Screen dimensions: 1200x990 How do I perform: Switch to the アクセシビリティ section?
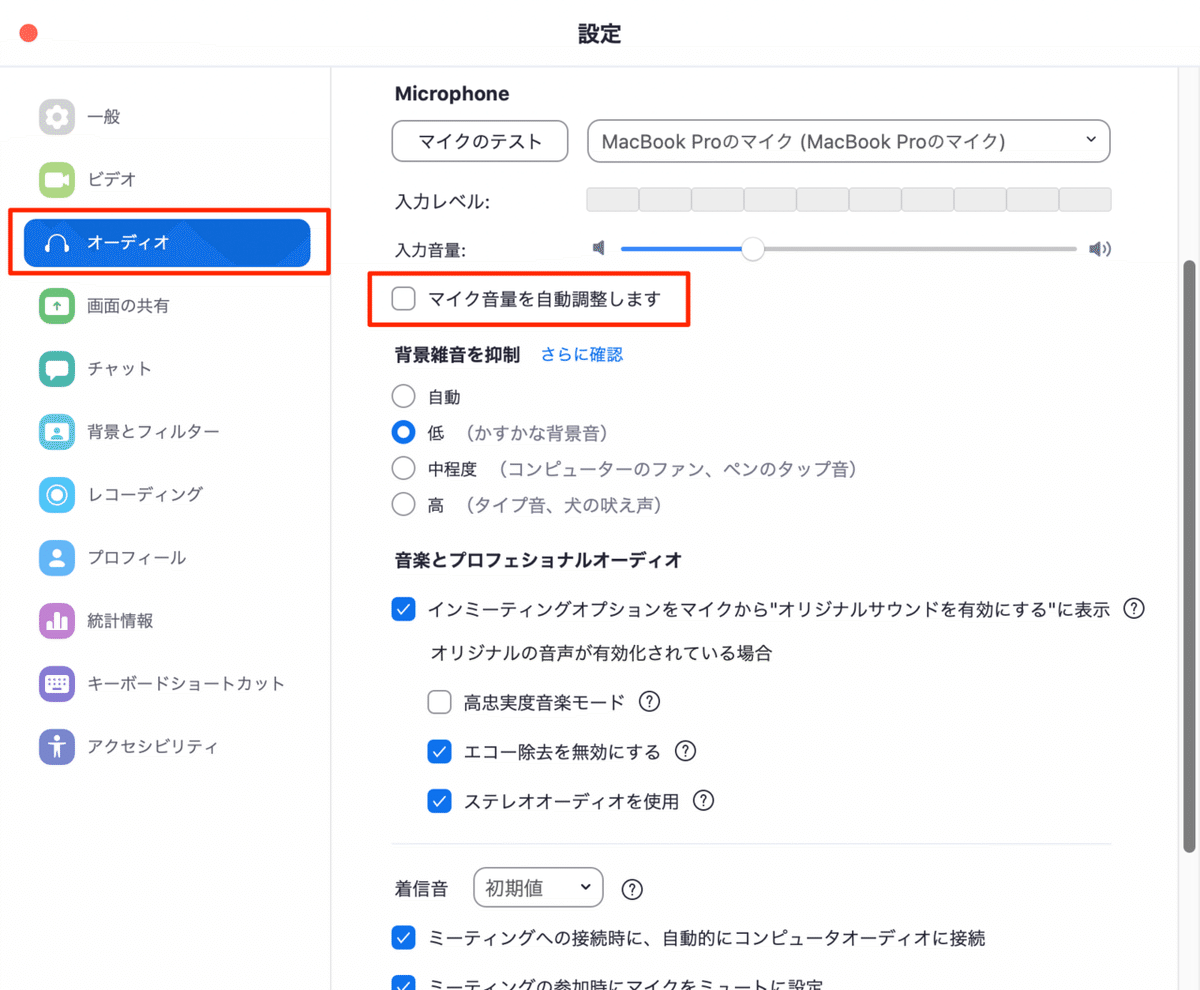57,746
